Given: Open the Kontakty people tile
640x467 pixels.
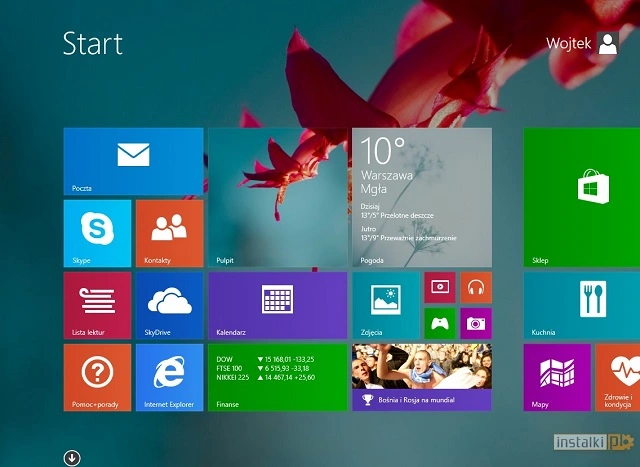Looking at the screenshot, I should click(169, 234).
